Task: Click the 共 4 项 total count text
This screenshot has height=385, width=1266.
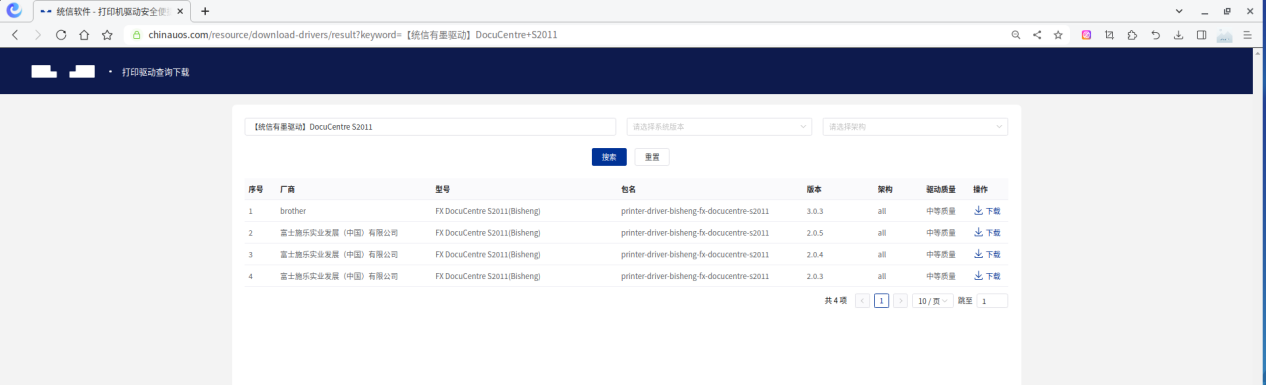Action: (x=836, y=300)
